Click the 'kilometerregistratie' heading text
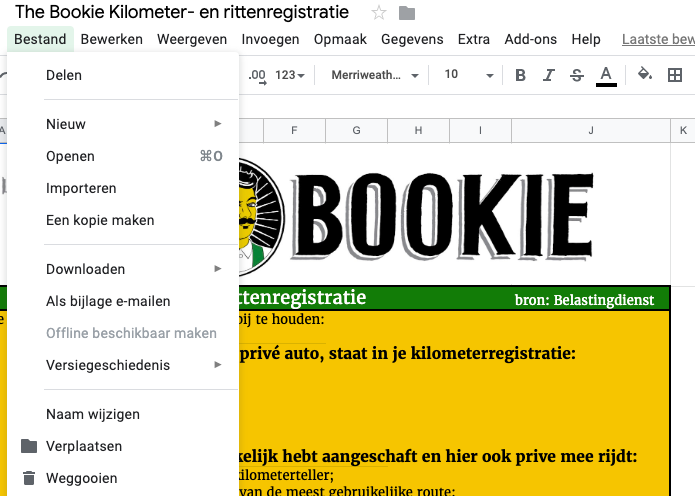This screenshot has height=496, width=695. [493, 353]
